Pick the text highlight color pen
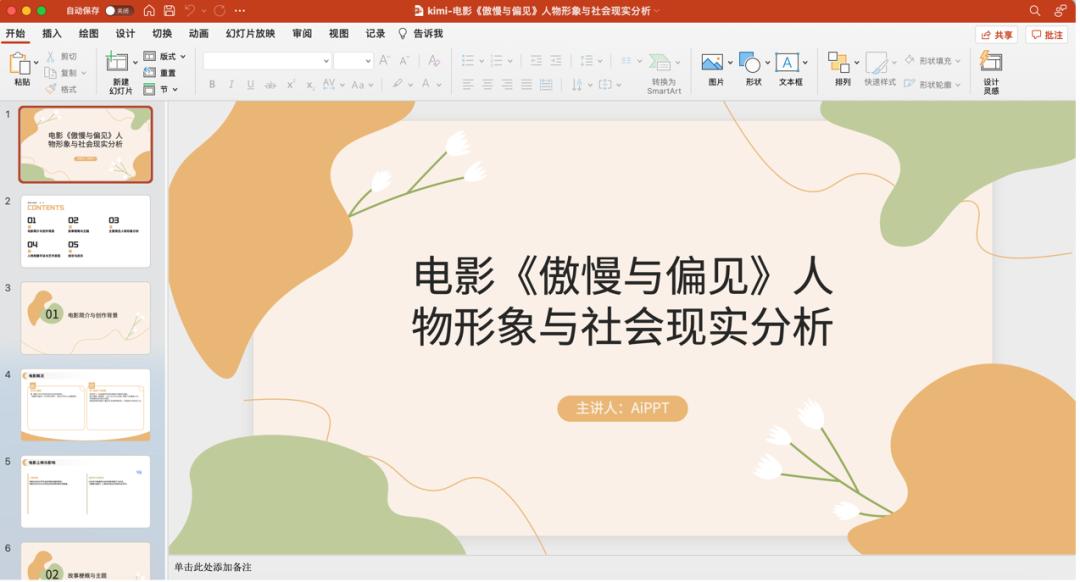 tap(397, 85)
